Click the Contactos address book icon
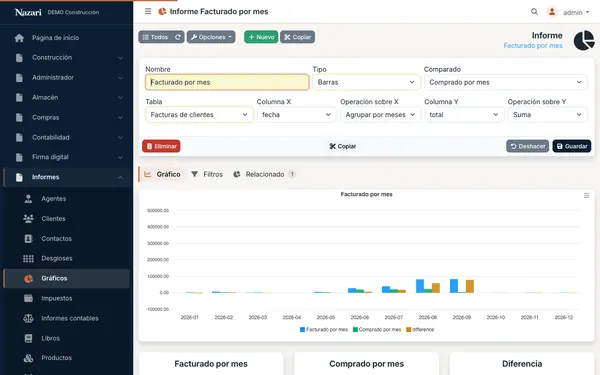This screenshot has width=600, height=375. [28, 238]
